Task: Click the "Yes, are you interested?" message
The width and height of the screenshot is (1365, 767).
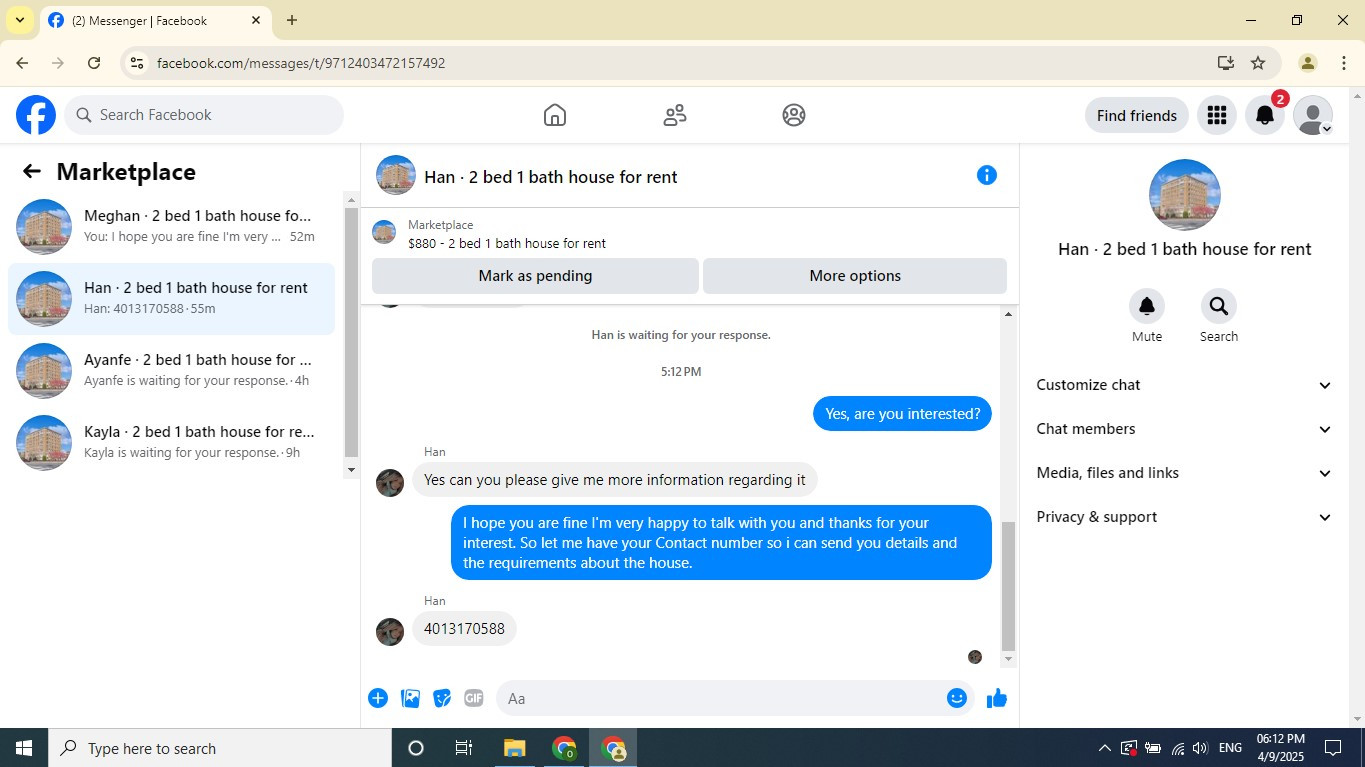Action: (x=902, y=414)
